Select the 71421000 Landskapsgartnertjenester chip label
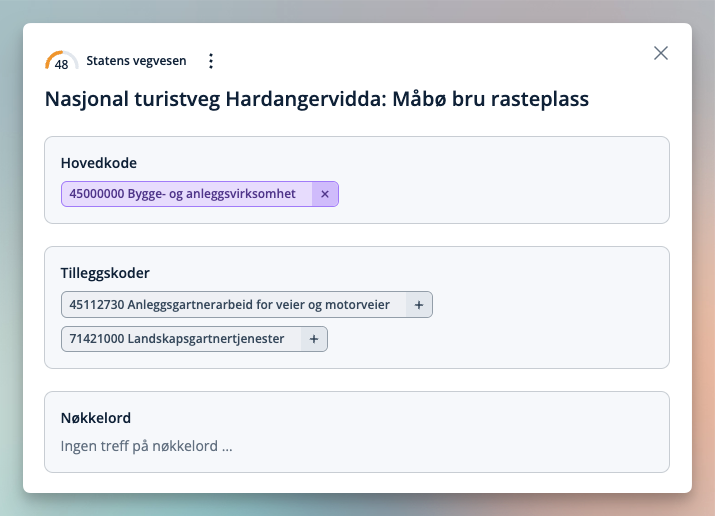 point(180,339)
